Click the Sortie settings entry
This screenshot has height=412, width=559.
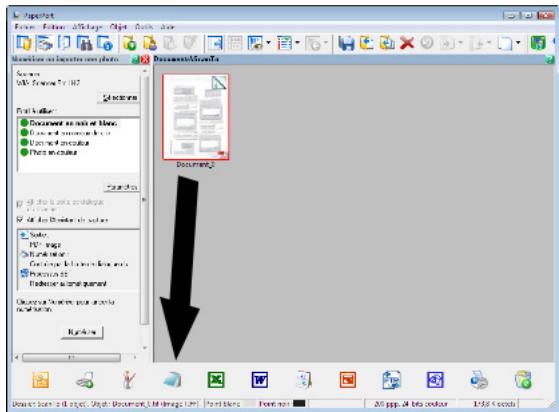pos(34,235)
